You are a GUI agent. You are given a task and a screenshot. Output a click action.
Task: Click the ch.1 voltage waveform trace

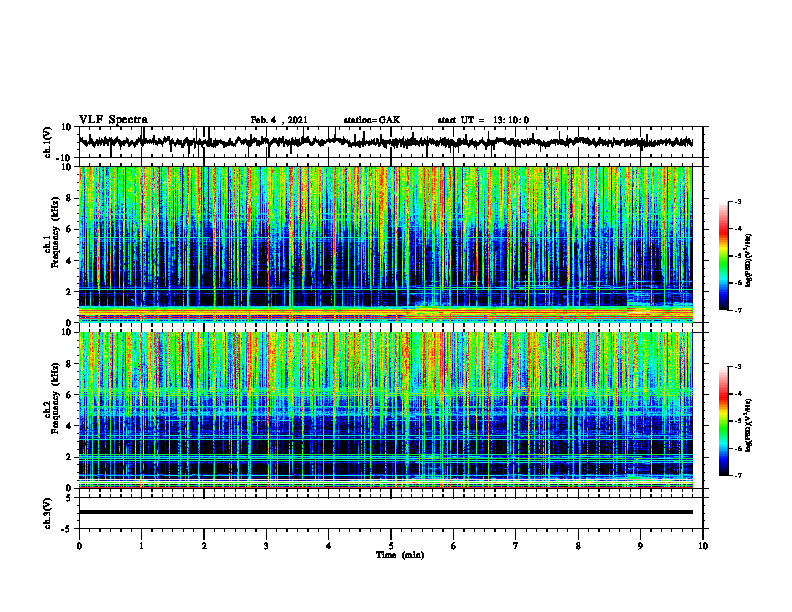click(385, 142)
